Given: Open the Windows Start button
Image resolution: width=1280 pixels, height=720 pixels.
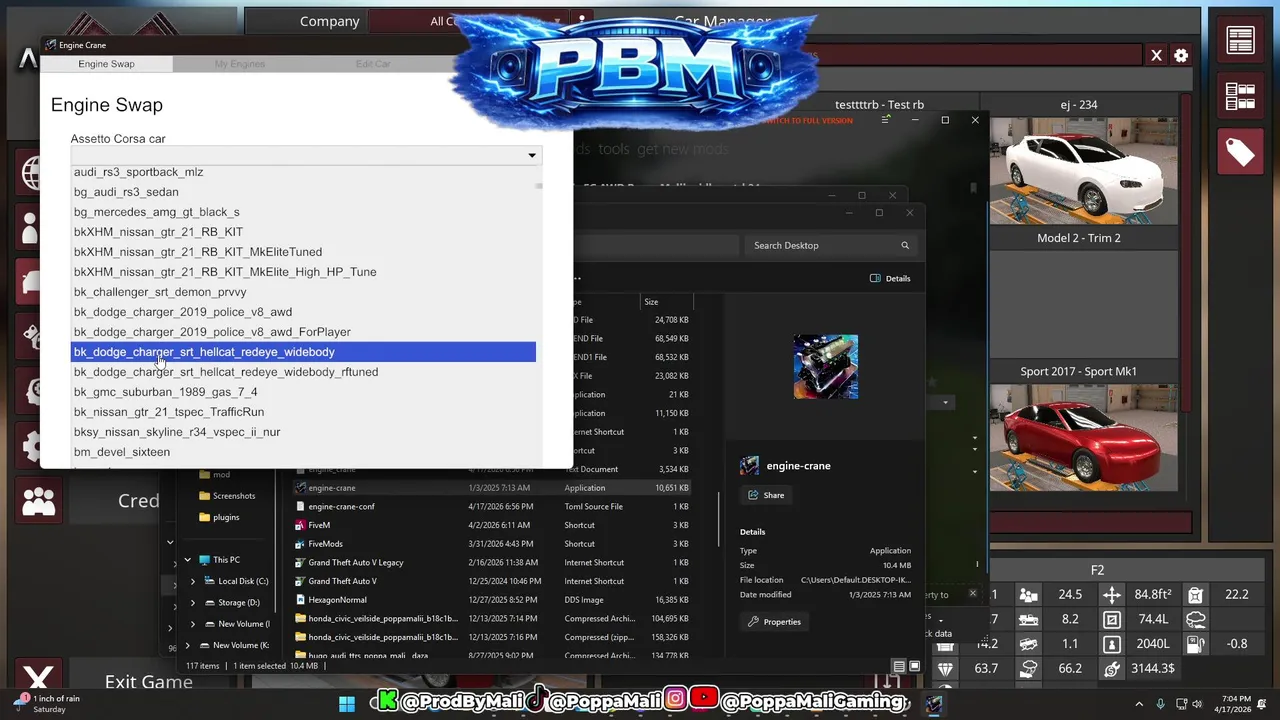Looking at the screenshot, I should 346,704.
